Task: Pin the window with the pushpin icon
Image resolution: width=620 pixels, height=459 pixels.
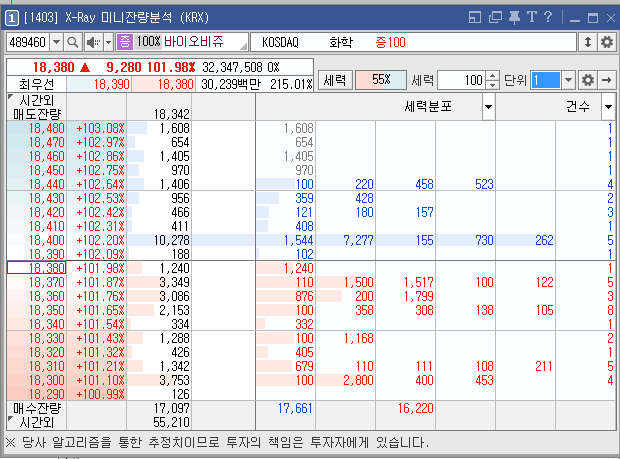Action: coord(514,17)
